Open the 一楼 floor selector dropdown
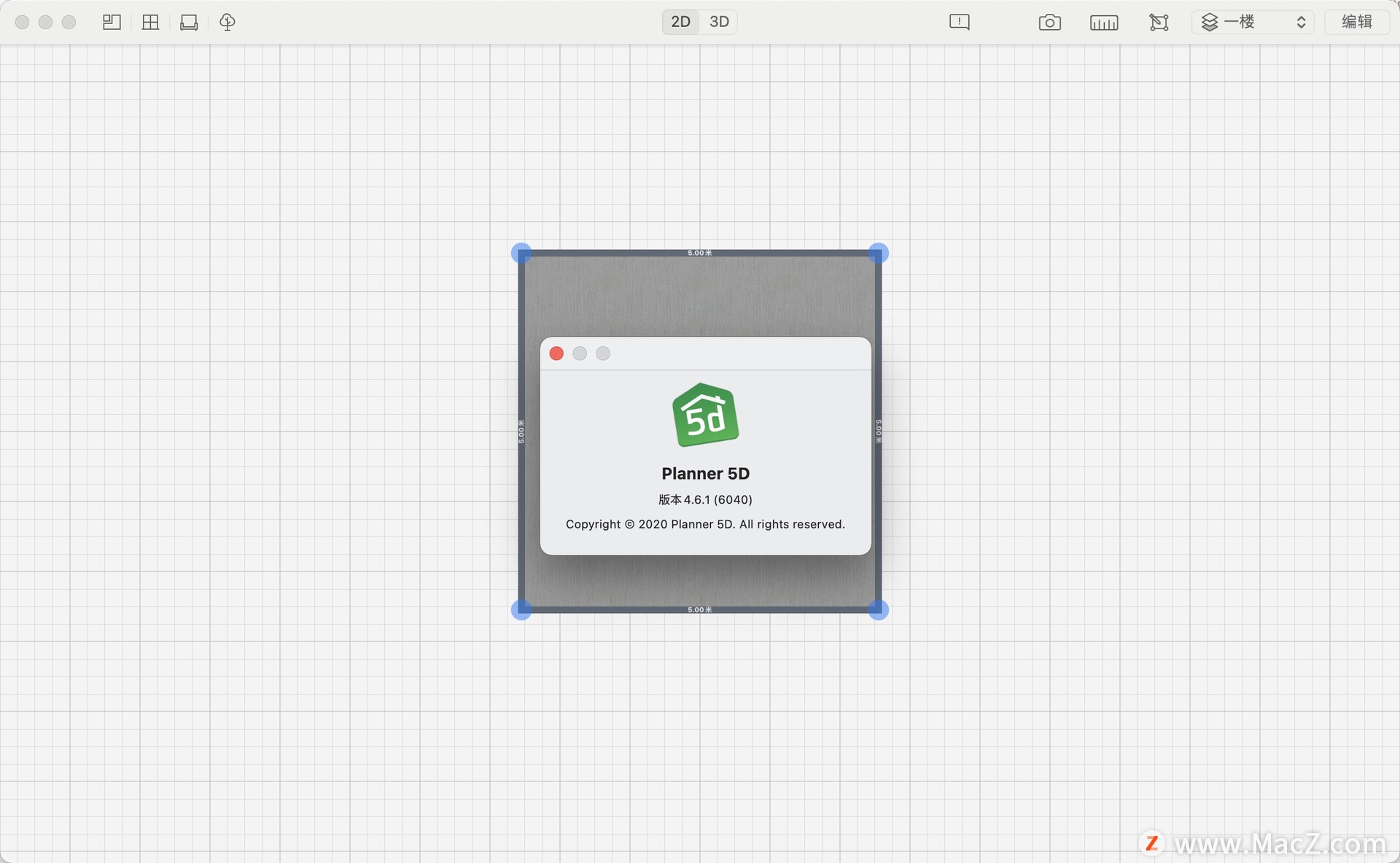The image size is (1400, 863). (1252, 22)
